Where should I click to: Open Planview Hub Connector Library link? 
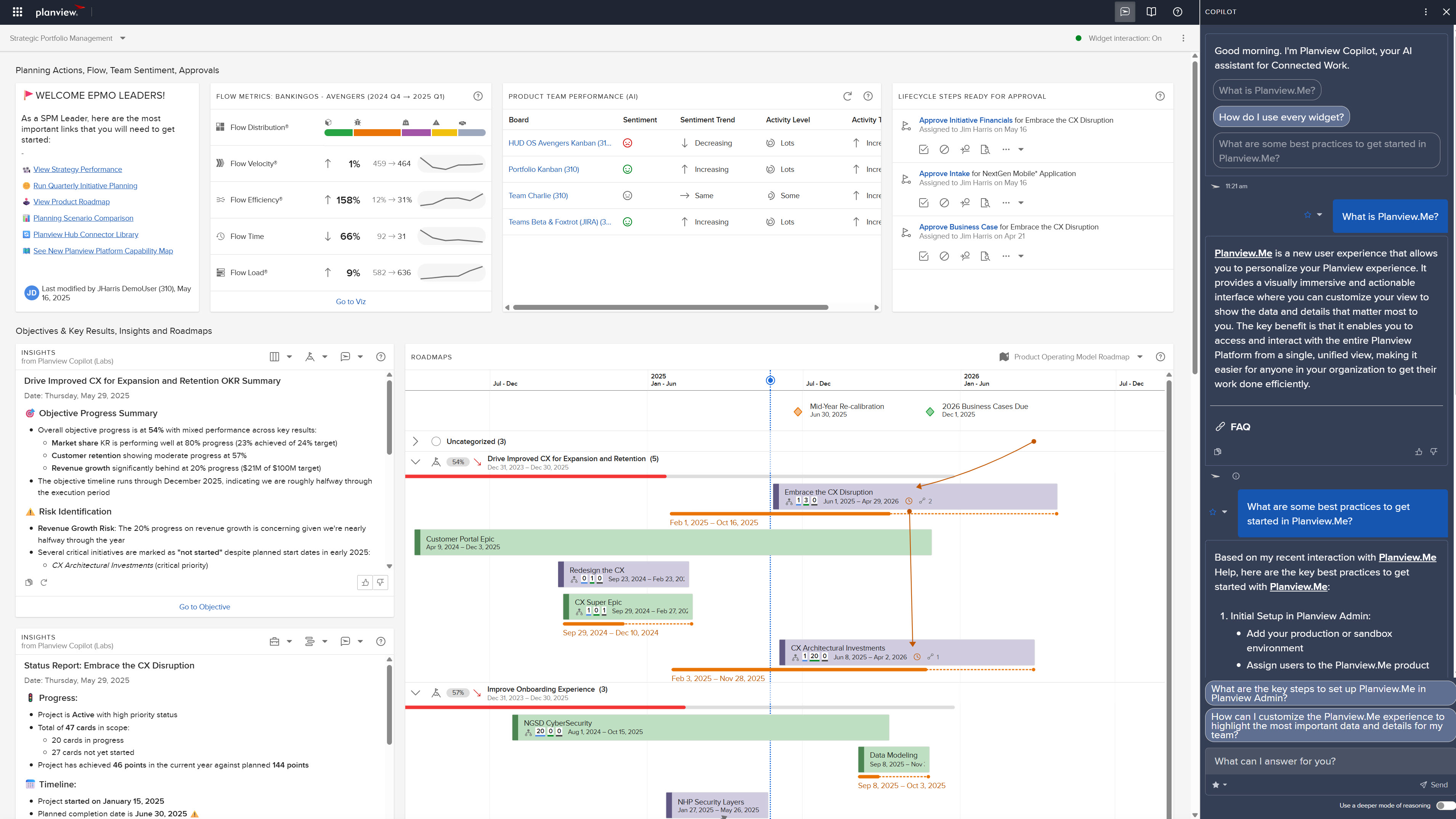pos(86,234)
